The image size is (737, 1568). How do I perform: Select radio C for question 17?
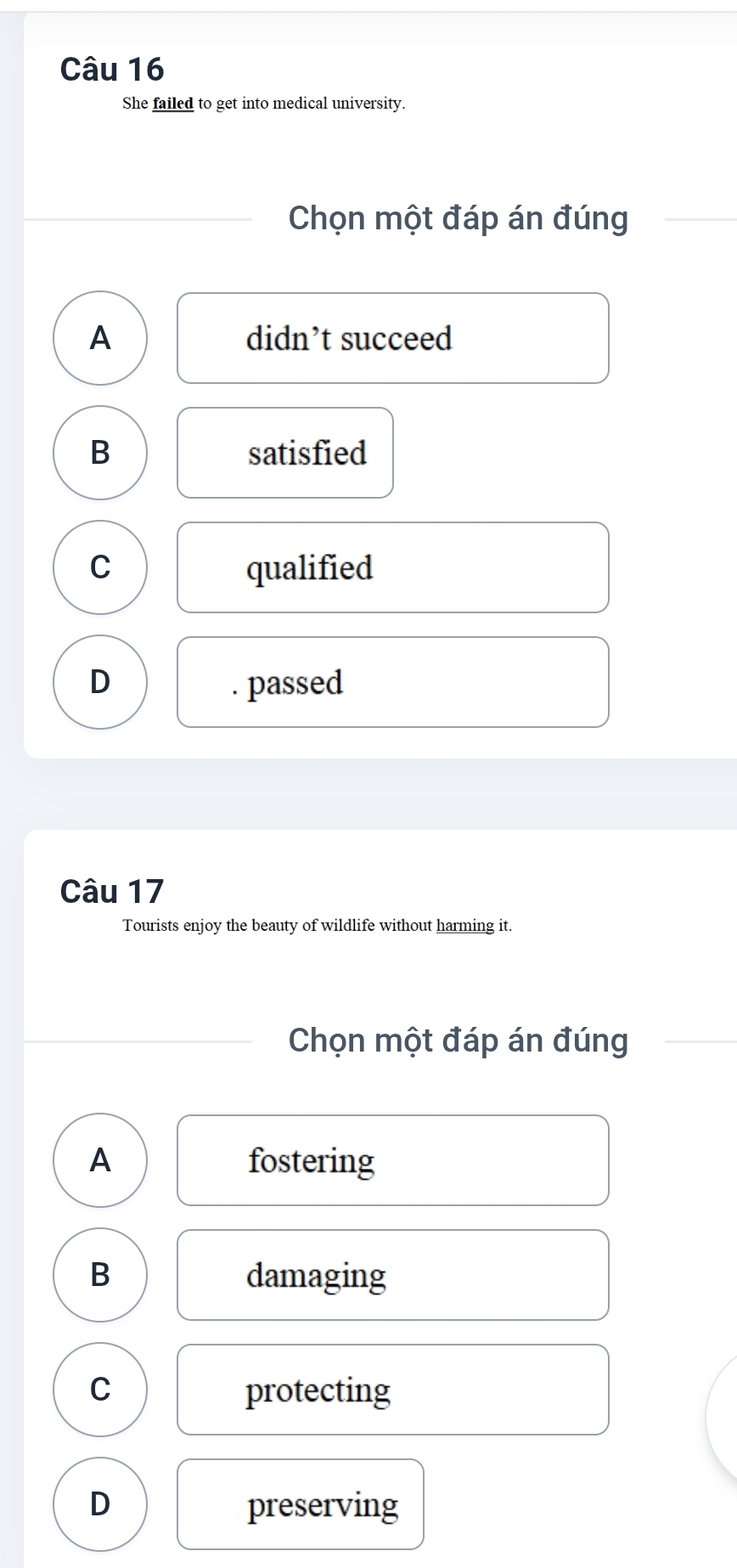pos(100,1390)
